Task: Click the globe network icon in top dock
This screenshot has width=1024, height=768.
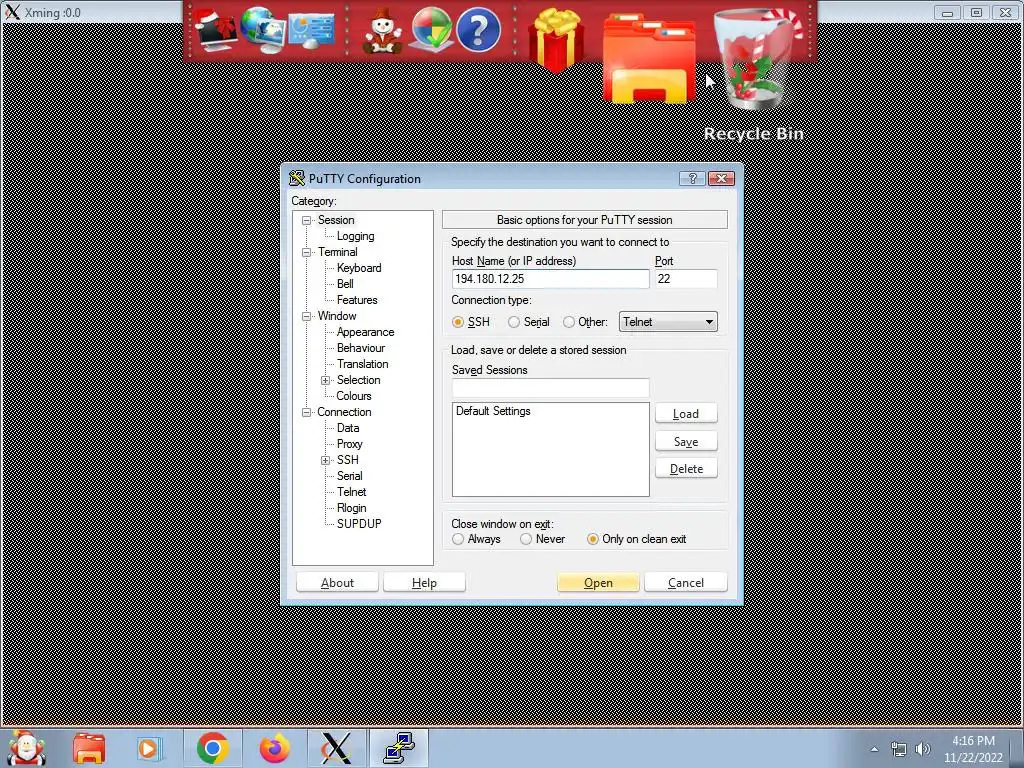Action: (x=263, y=30)
